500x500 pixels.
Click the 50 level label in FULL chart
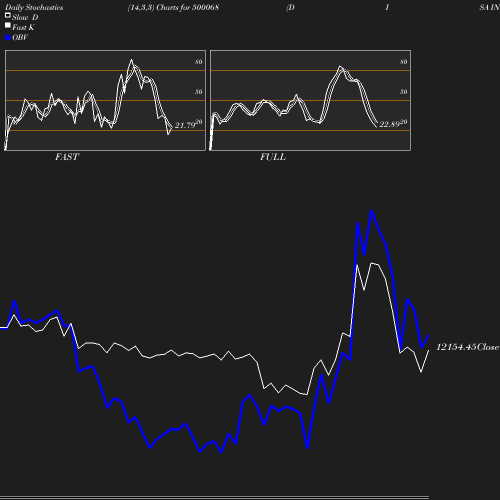[404, 92]
